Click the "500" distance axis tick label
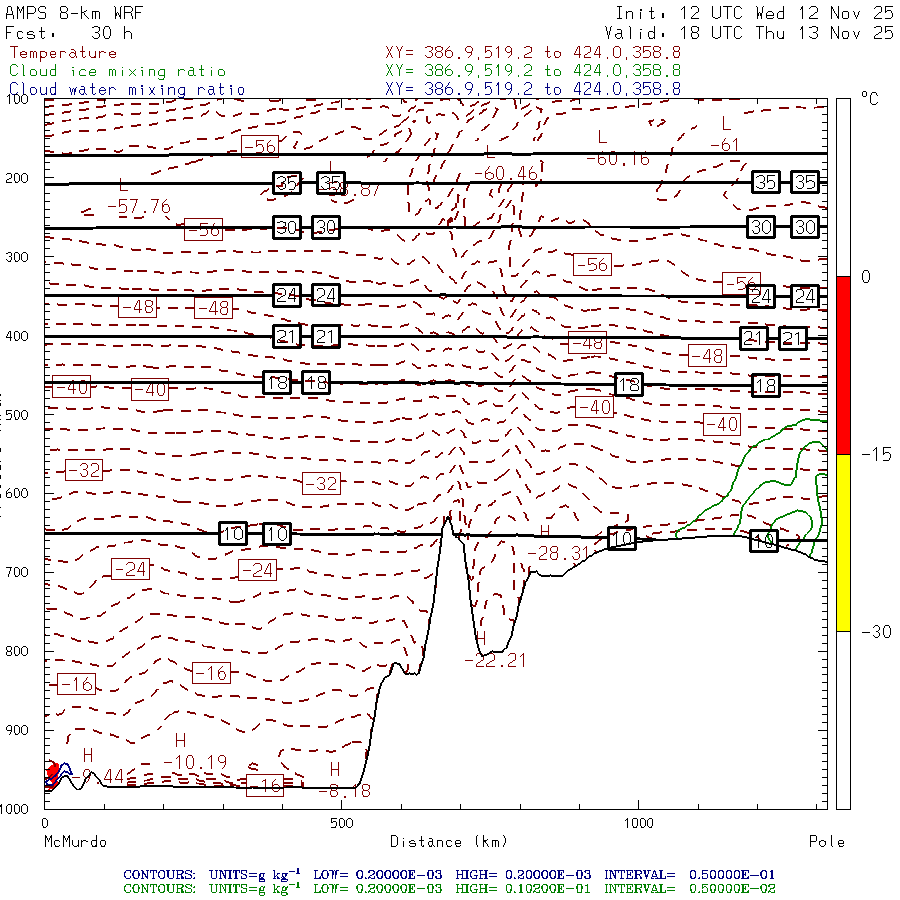Viewport: 900px width, 900px height. (342, 823)
